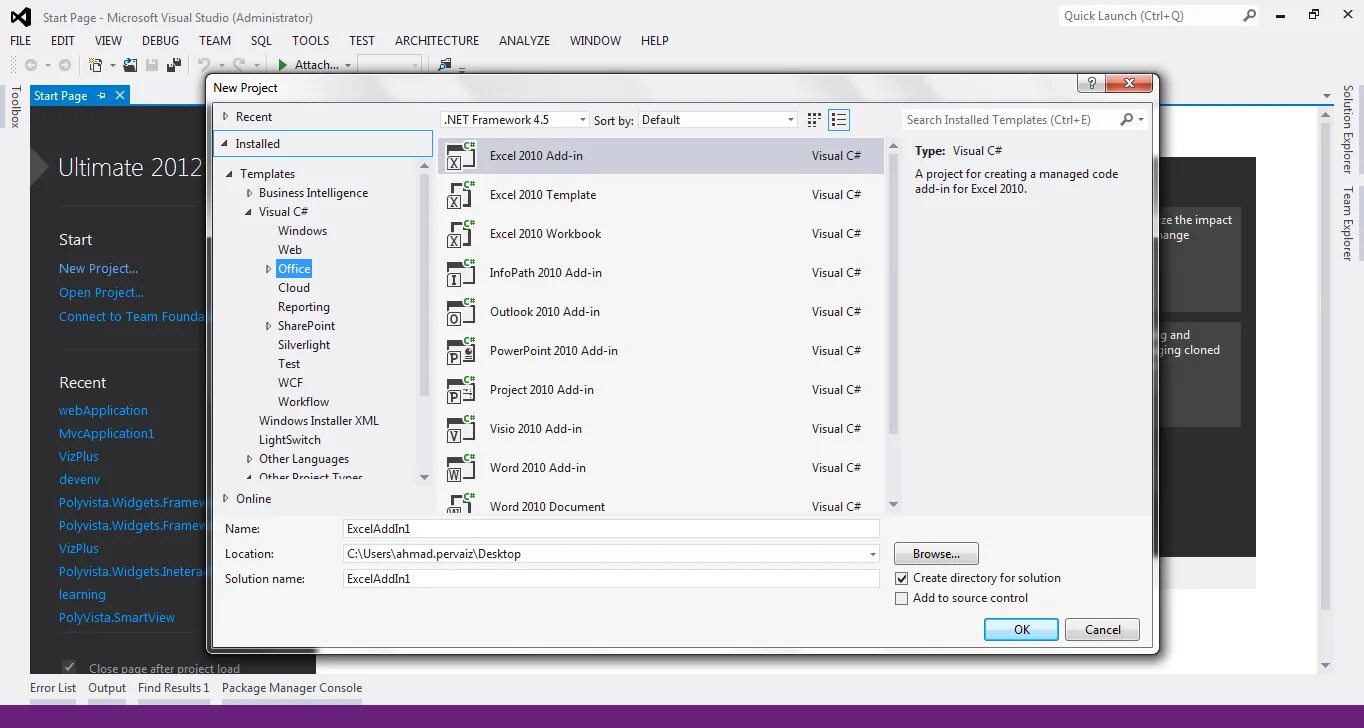This screenshot has width=1364, height=728.
Task: Expand the Other Languages tree node
Action: 250,459
